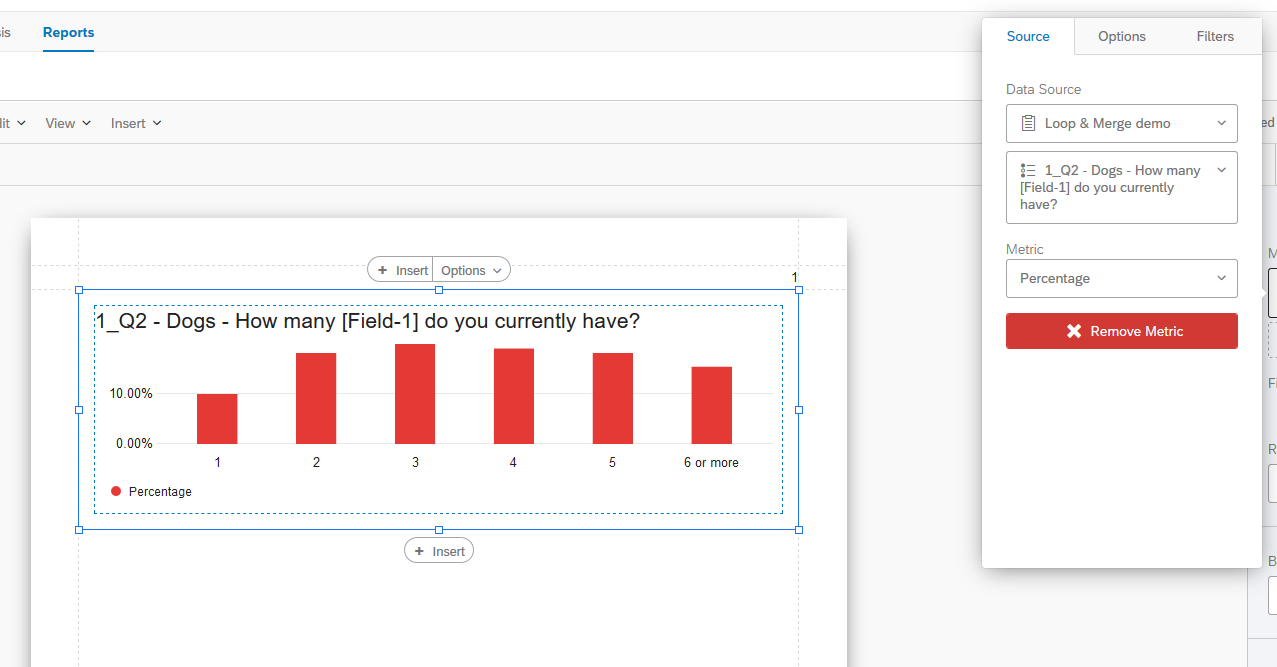The image size is (1277, 667).
Task: Switch to the Options tab
Action: tap(1121, 36)
